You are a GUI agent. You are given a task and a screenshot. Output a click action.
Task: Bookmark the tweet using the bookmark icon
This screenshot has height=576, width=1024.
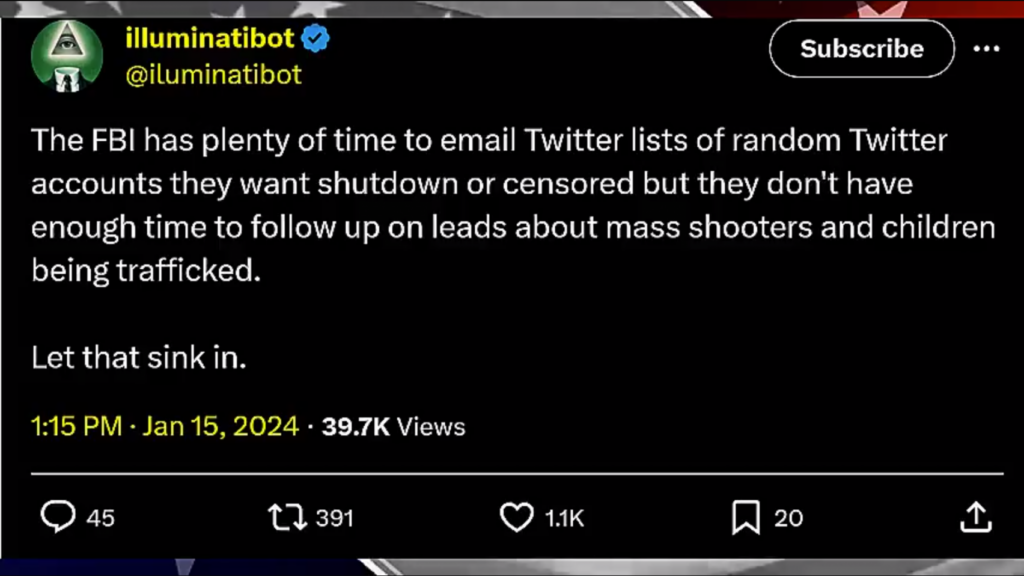tap(745, 516)
